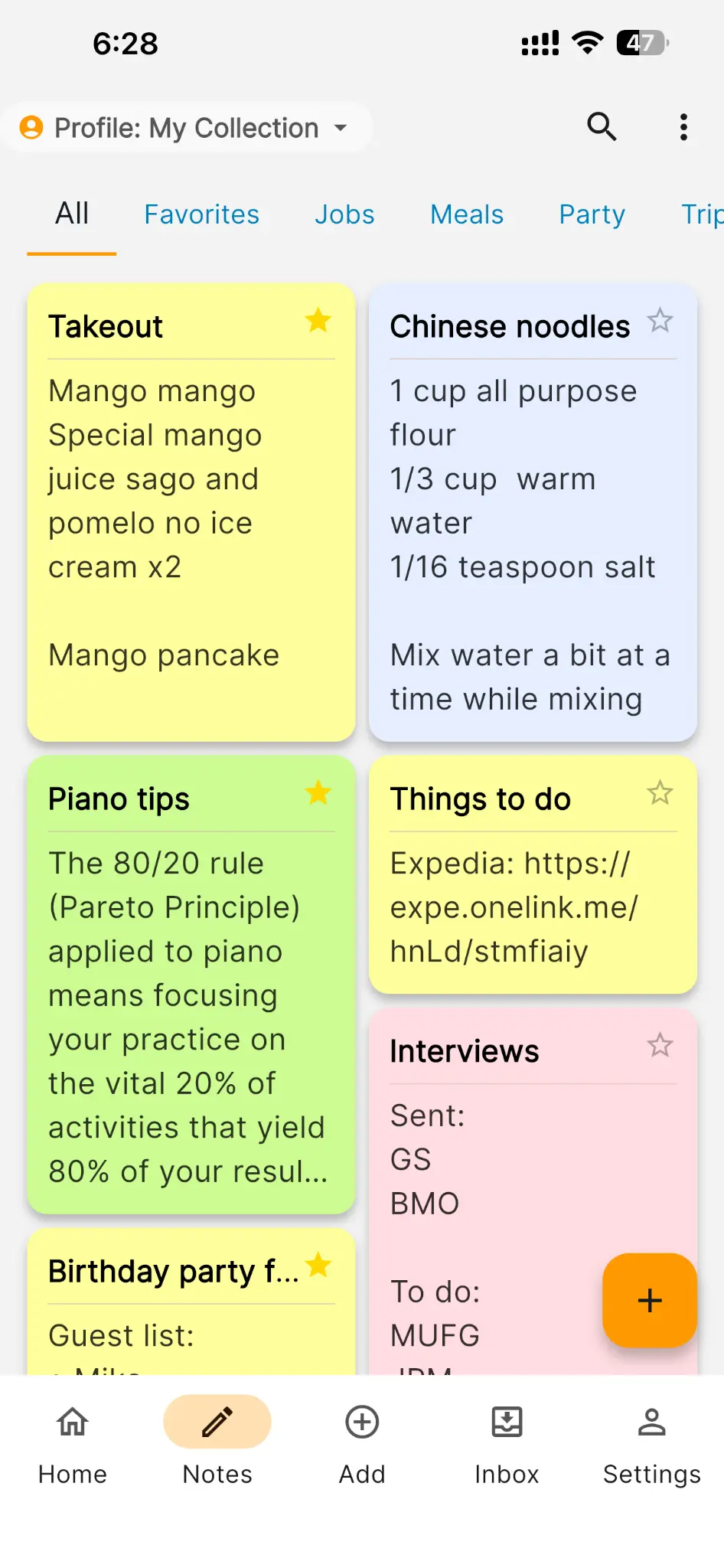The height and width of the screenshot is (1568, 724).
Task: Open the Expedia link in Things to do
Action: click(513, 907)
